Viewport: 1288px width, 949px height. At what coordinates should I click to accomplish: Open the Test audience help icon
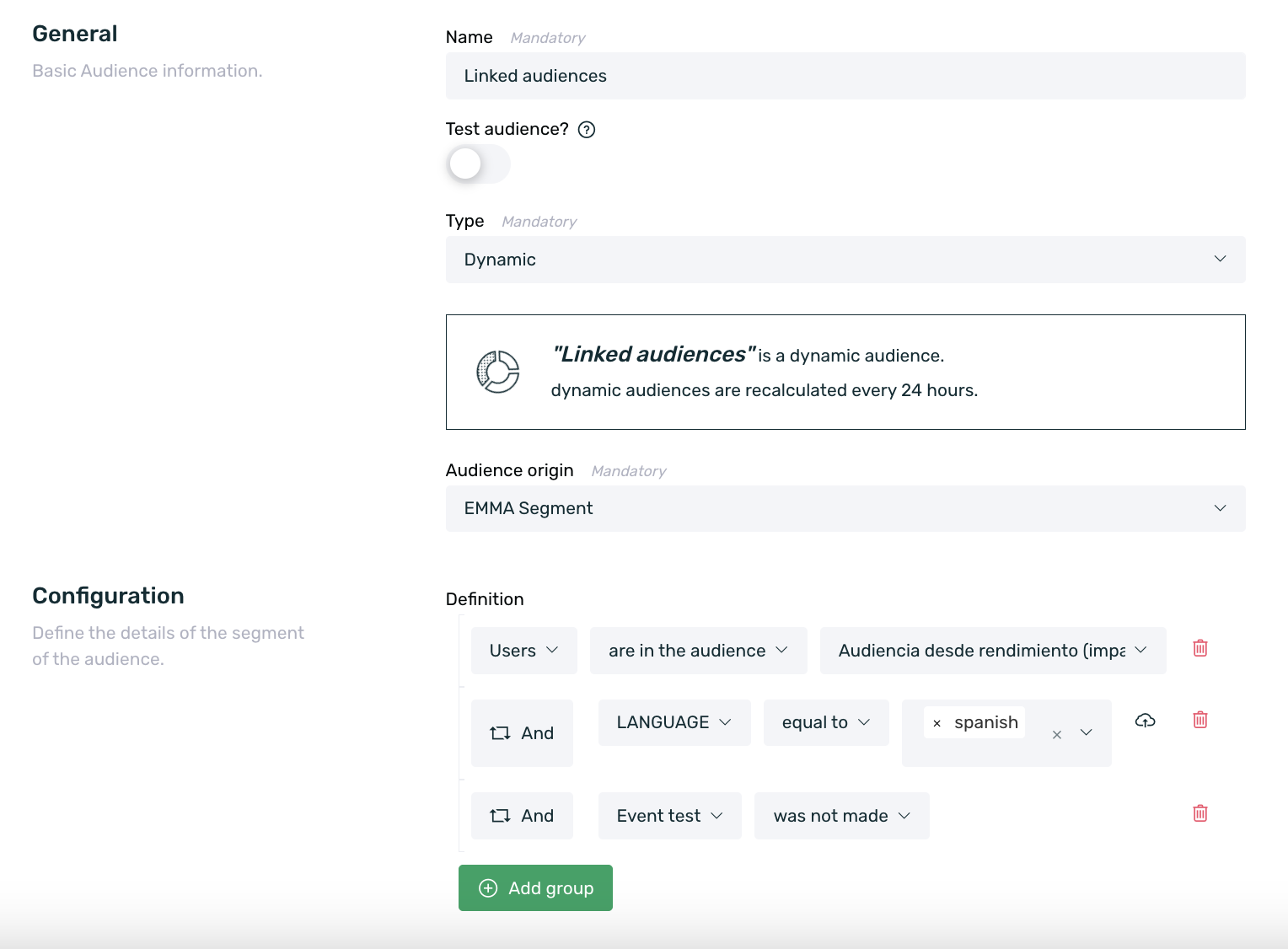(x=587, y=130)
